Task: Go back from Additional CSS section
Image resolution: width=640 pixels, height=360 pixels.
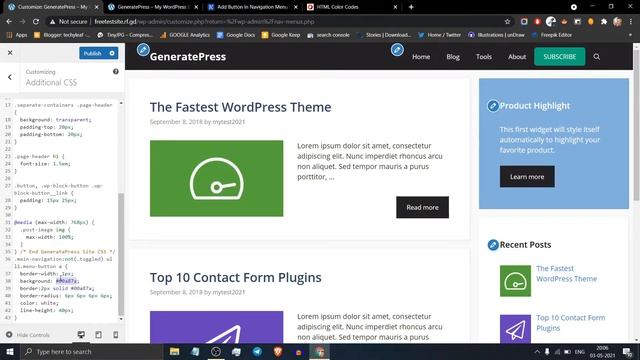Action: 10,77
